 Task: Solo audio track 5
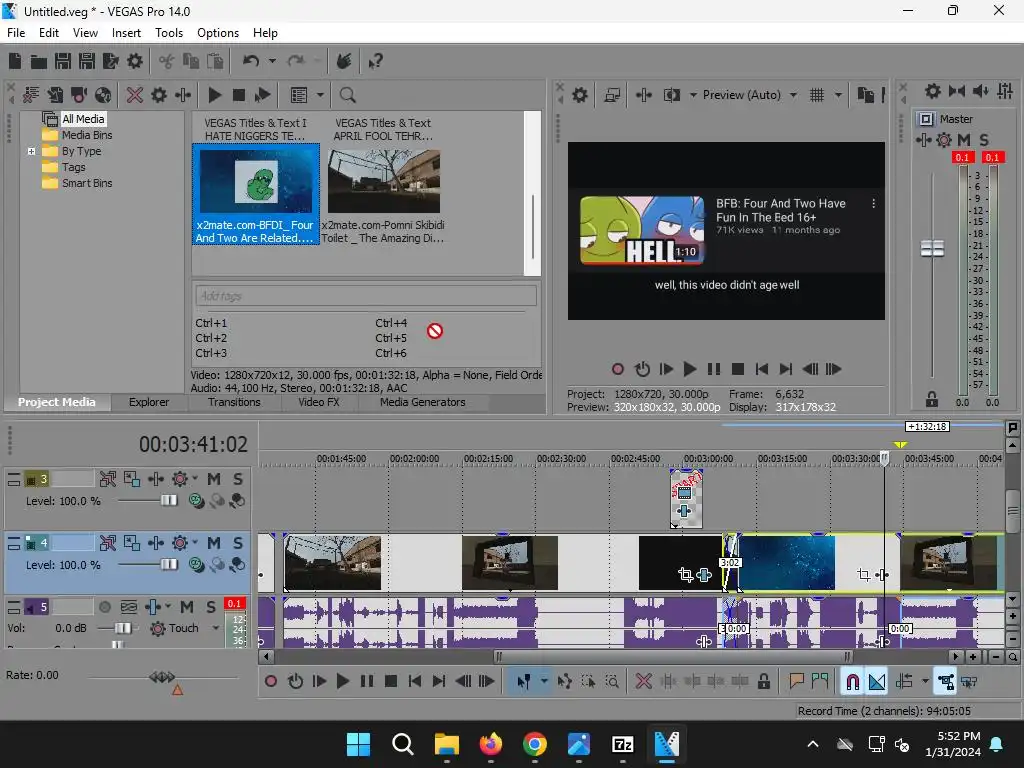tap(210, 607)
